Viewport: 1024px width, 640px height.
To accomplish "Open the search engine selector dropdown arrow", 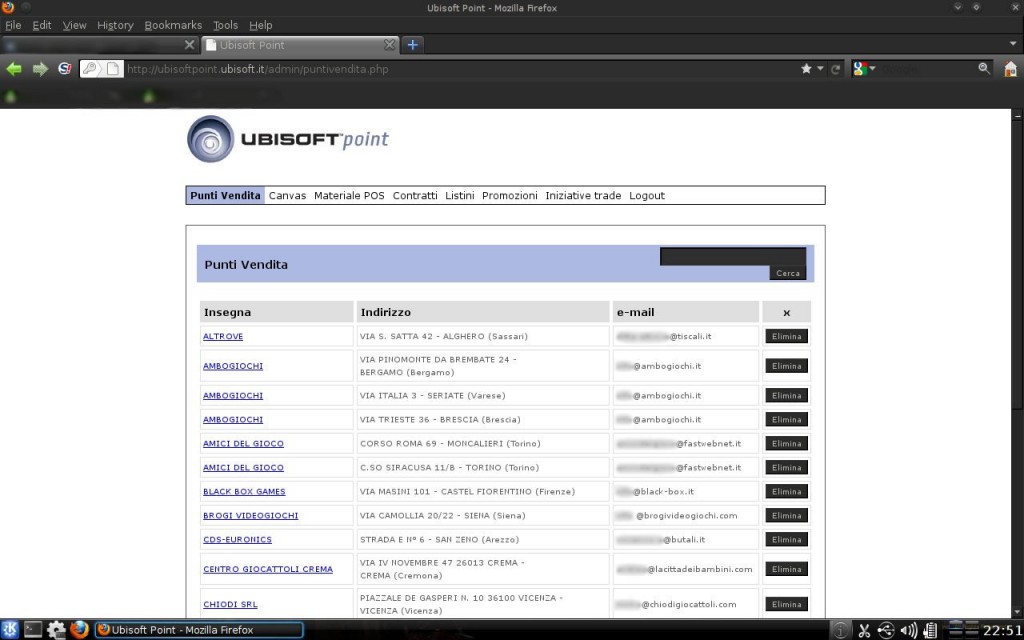I will [872, 69].
